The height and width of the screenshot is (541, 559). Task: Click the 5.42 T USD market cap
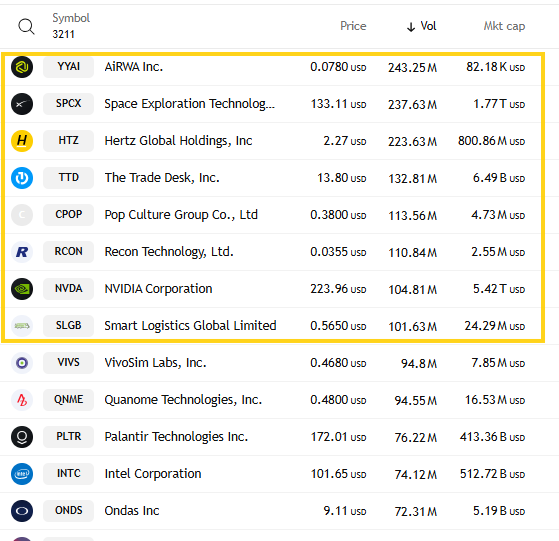tap(499, 289)
